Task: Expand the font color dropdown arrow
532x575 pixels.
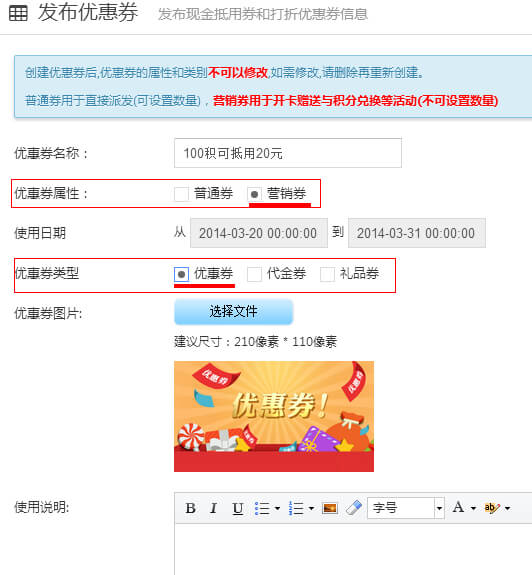Action: click(473, 508)
